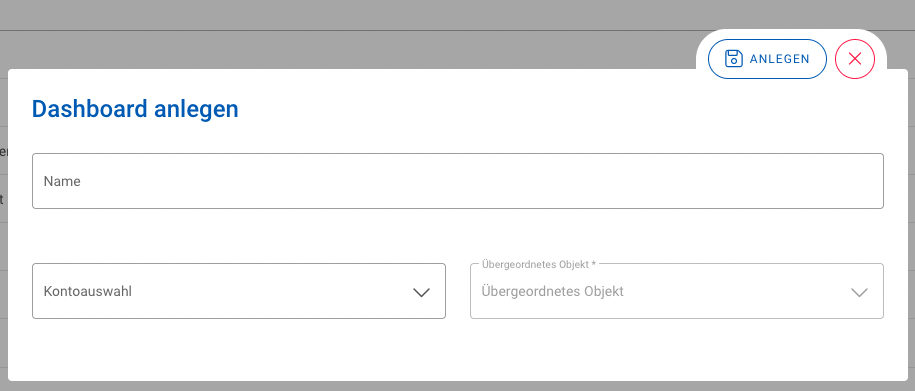Select the Kontoauswahl label text
Image resolution: width=915 pixels, height=391 pixels.
click(88, 291)
